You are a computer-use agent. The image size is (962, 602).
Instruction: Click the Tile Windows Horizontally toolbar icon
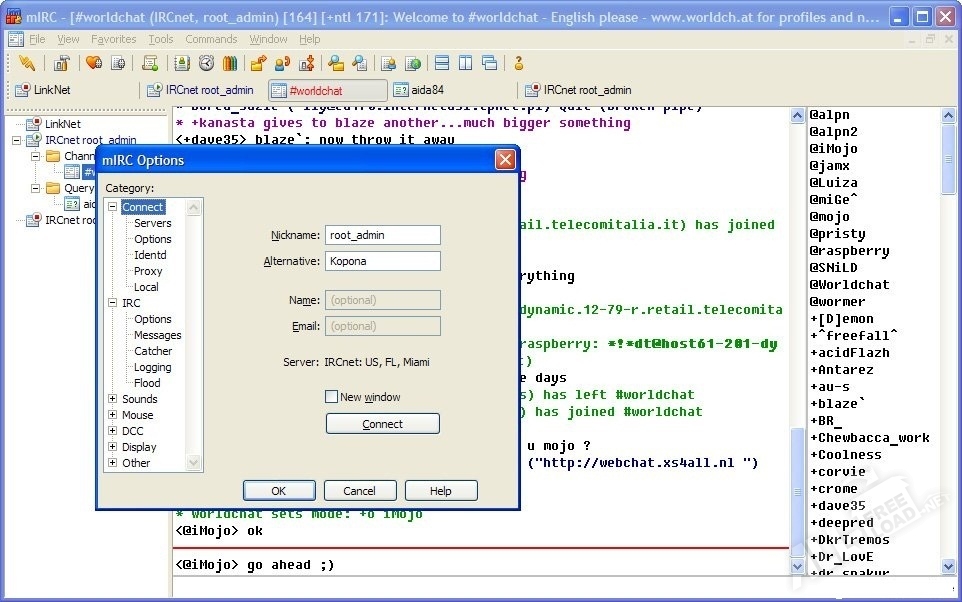pos(442,63)
